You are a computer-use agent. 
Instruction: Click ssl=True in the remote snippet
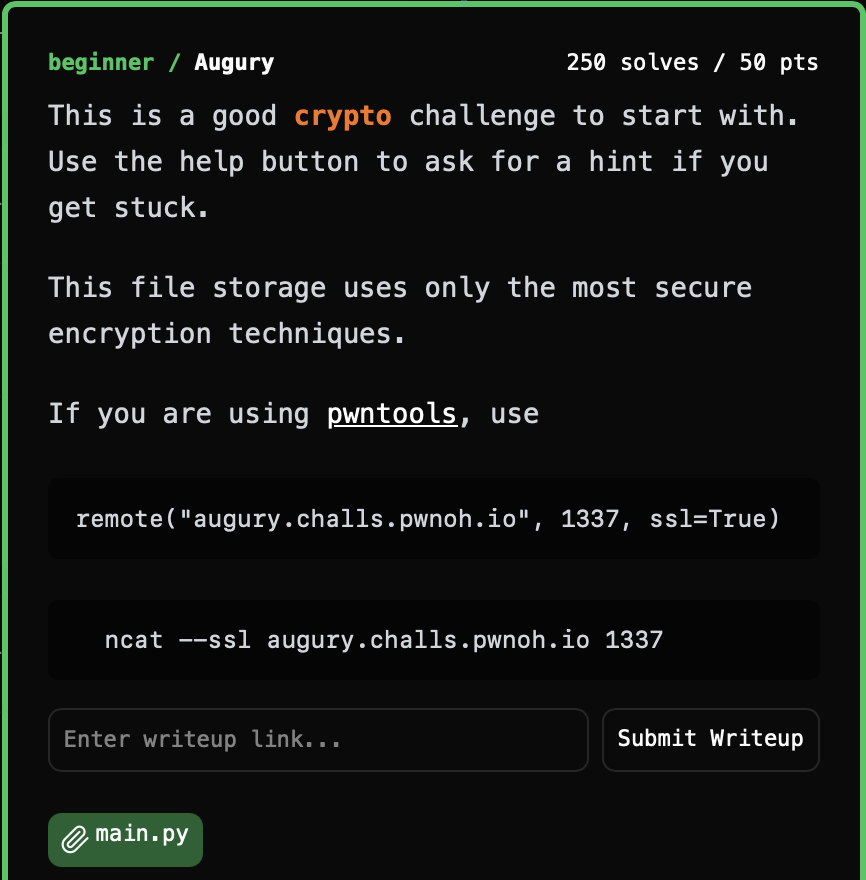coord(712,519)
